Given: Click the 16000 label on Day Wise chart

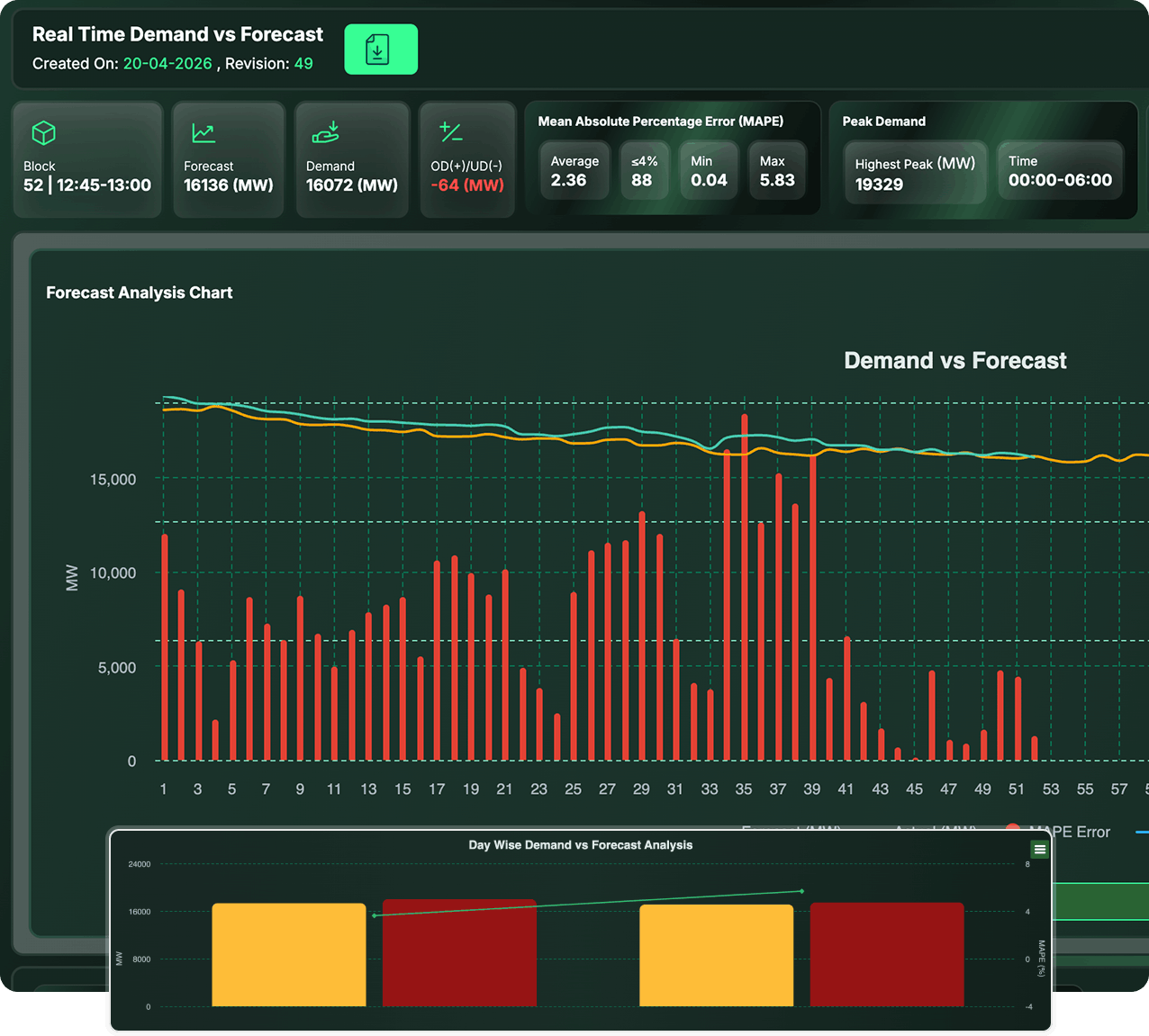Looking at the screenshot, I should click(x=140, y=912).
